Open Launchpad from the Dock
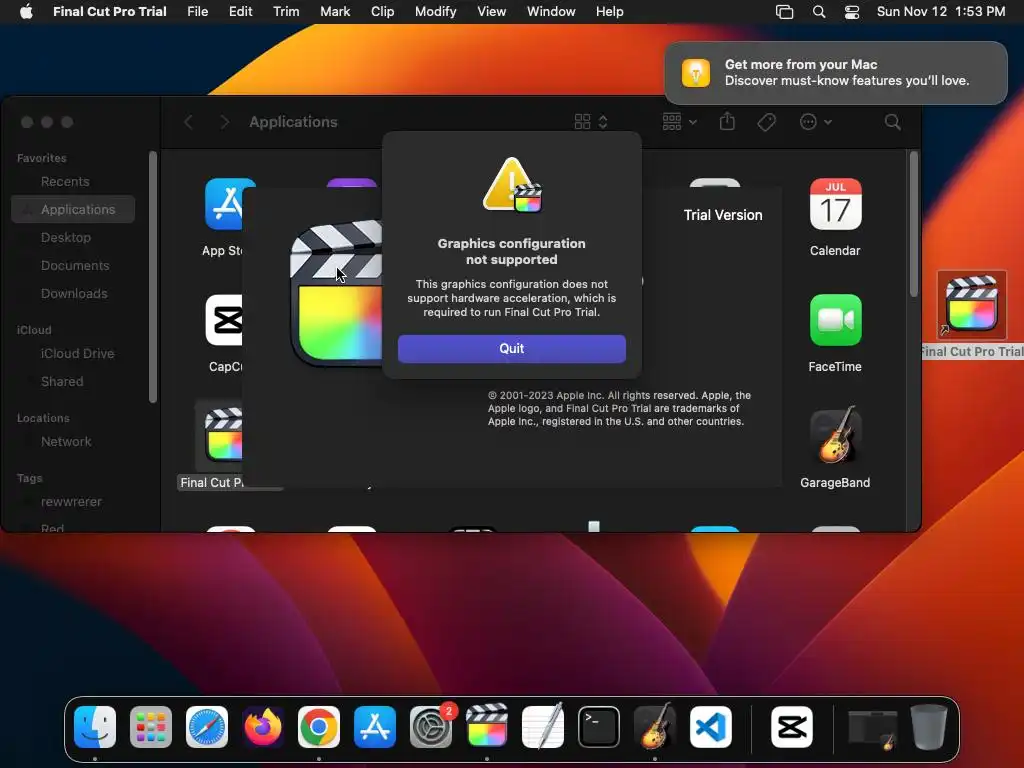Screen dimensions: 1024x768 pyautogui.click(x=151, y=727)
